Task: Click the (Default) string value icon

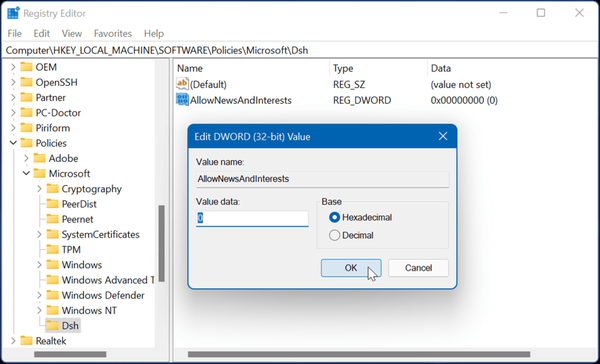Action: (182, 84)
